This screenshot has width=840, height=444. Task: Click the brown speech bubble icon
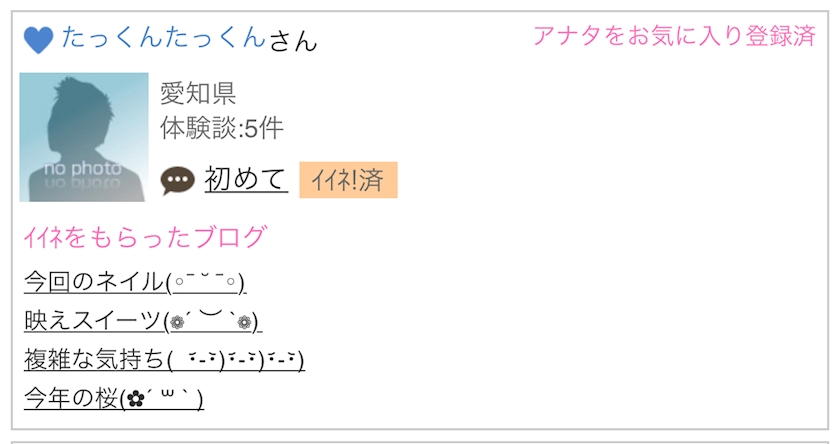177,181
